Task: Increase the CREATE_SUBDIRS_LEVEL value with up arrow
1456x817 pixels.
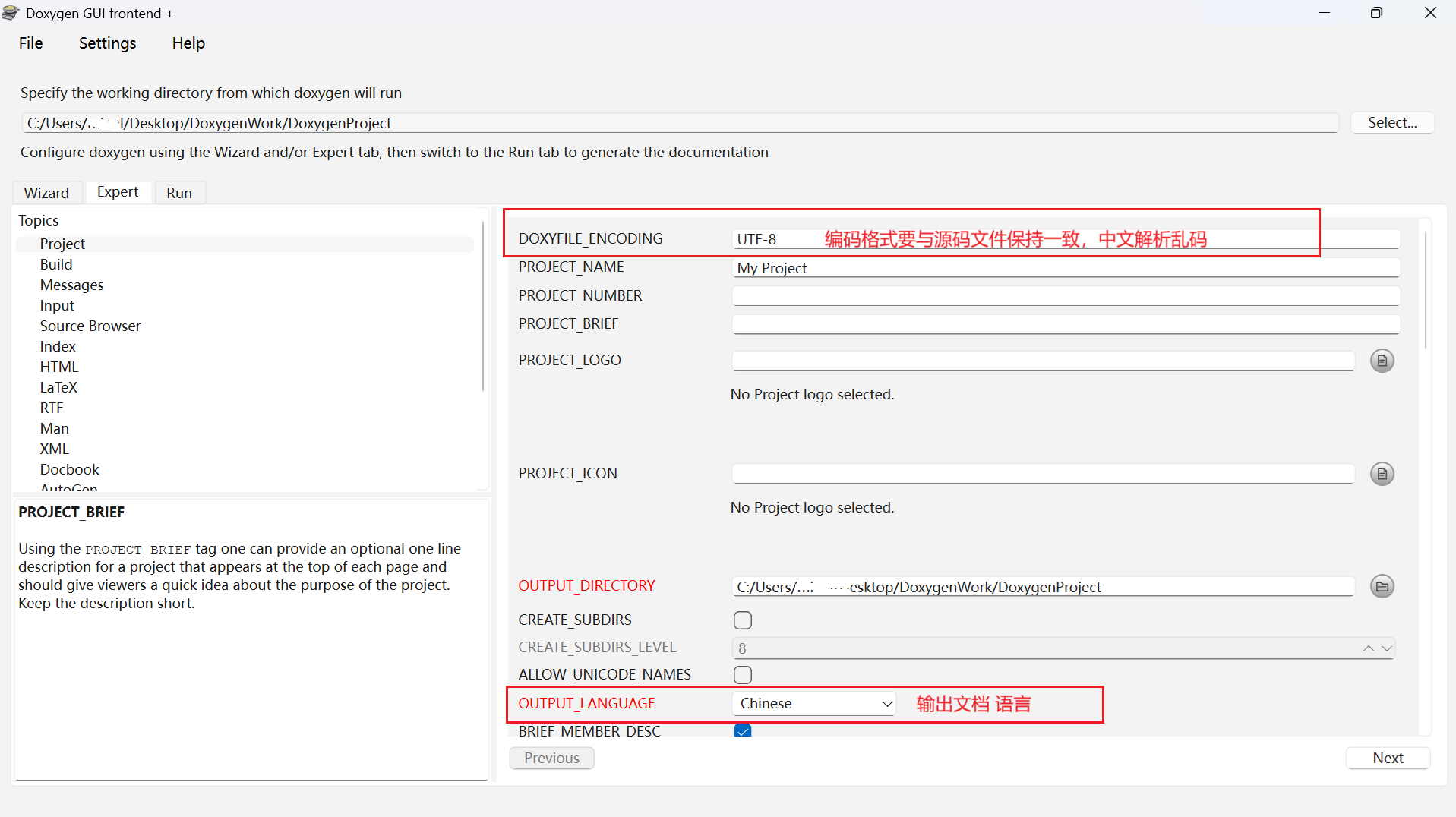Action: point(1368,648)
